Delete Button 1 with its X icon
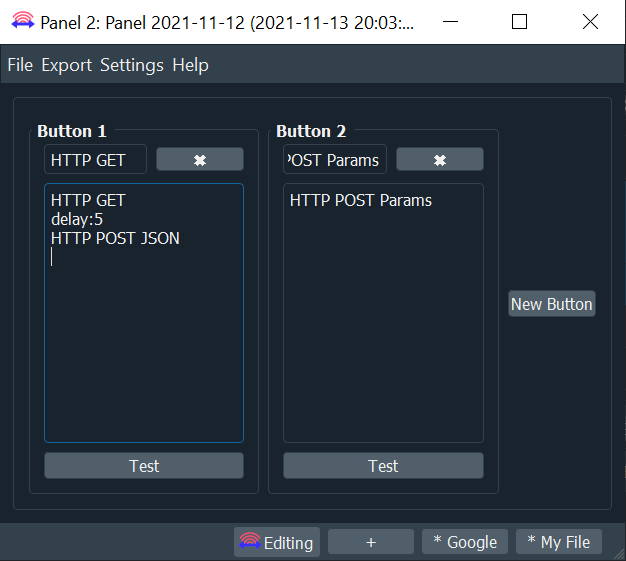 coord(199,160)
